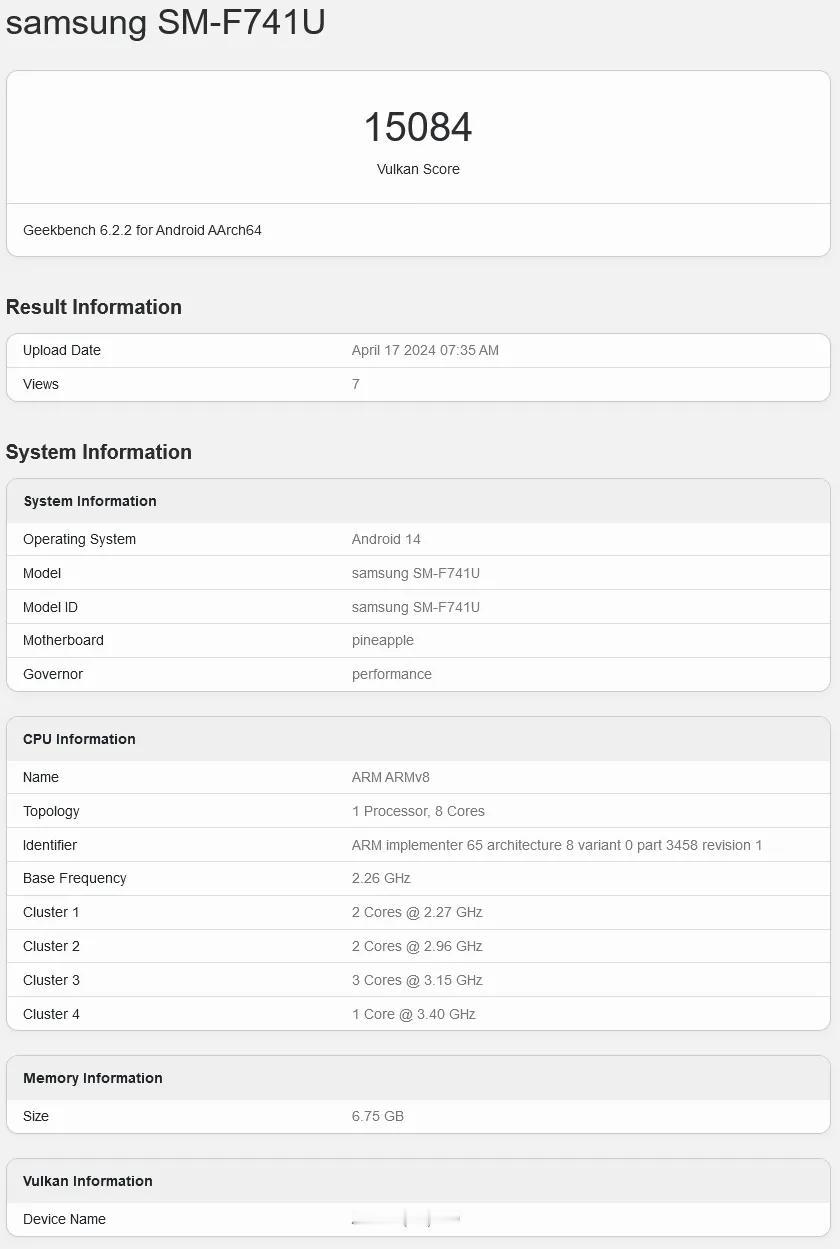
Task: Click the 'Topology' row label
Action: 51,811
